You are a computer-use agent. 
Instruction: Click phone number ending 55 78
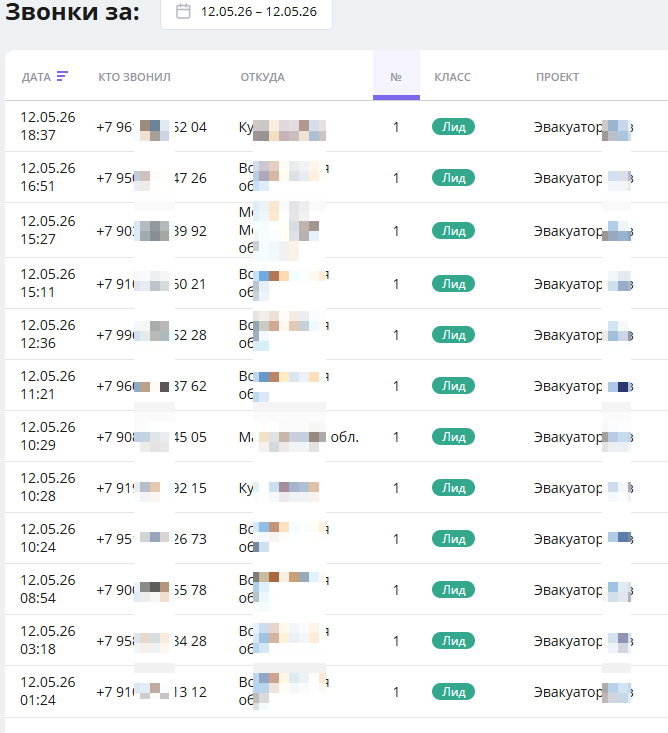[151, 590]
